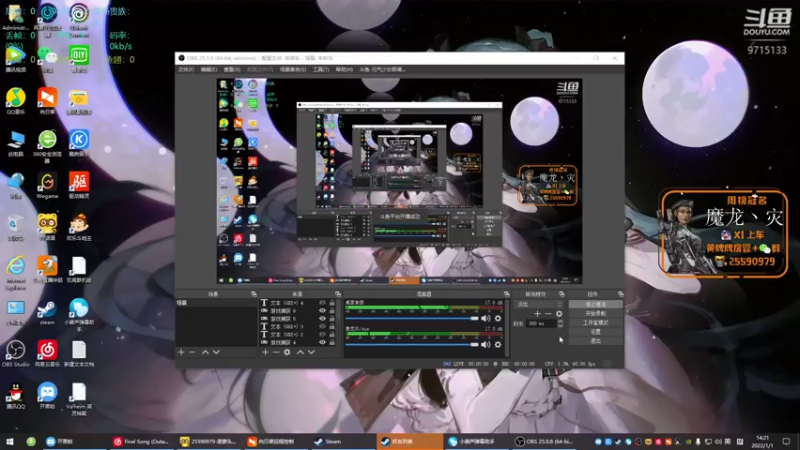The height and width of the screenshot is (450, 800).
Task: Click the mixer panel vertical scrollbar
Action: coord(507,327)
